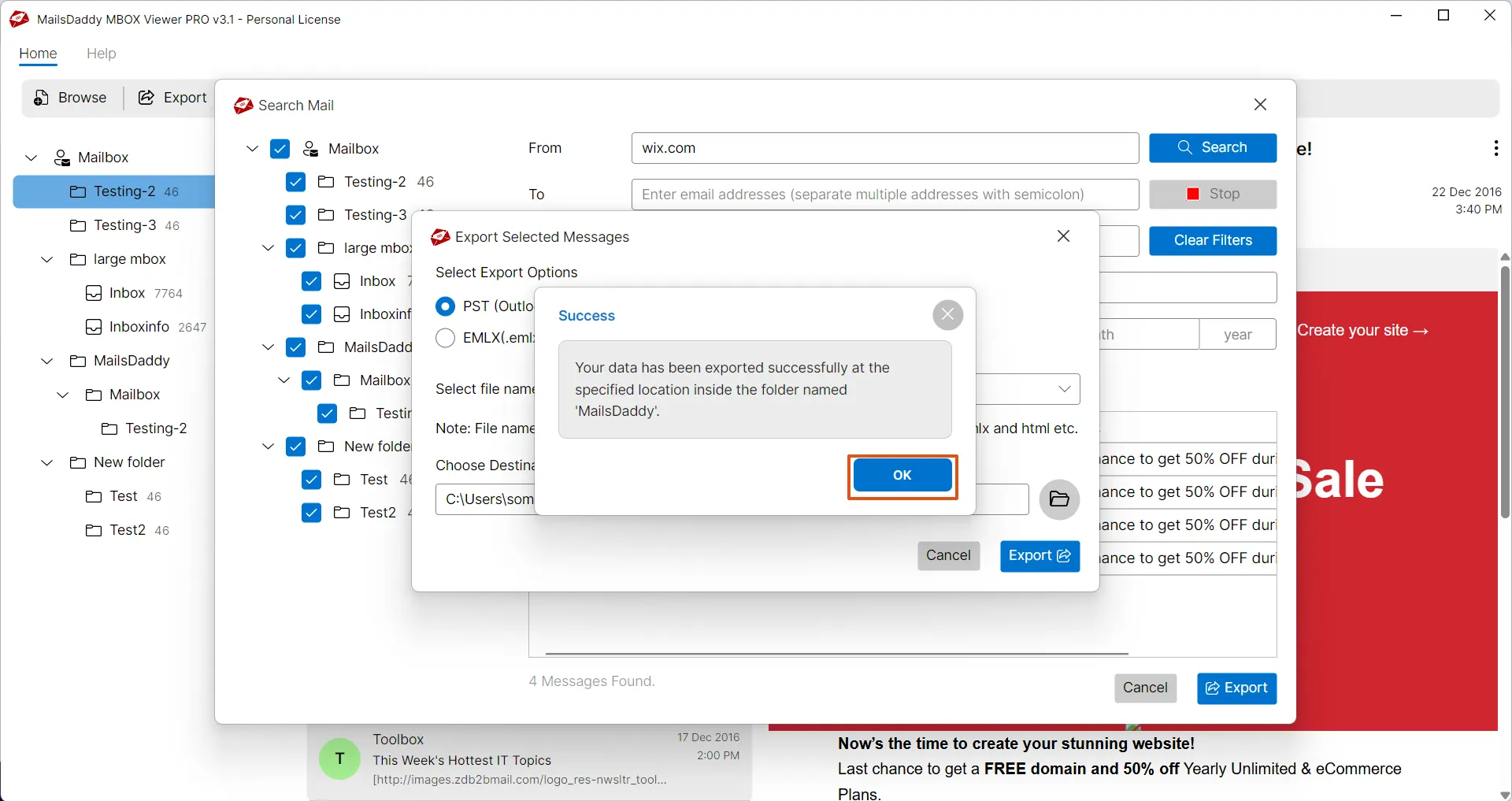Collapse the New folder tree node
The height and width of the screenshot is (801, 1512).
(x=268, y=447)
